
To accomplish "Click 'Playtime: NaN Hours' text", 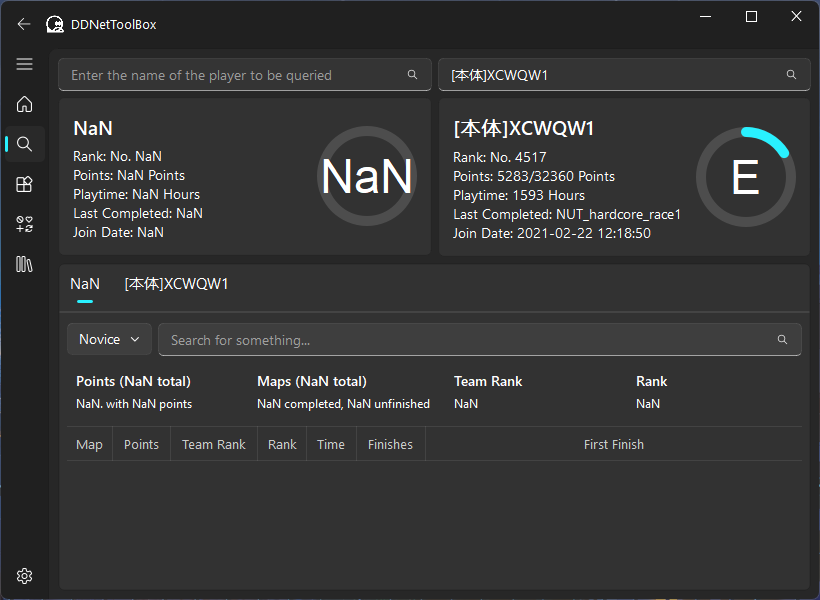I will pyautogui.click(x=136, y=194).
